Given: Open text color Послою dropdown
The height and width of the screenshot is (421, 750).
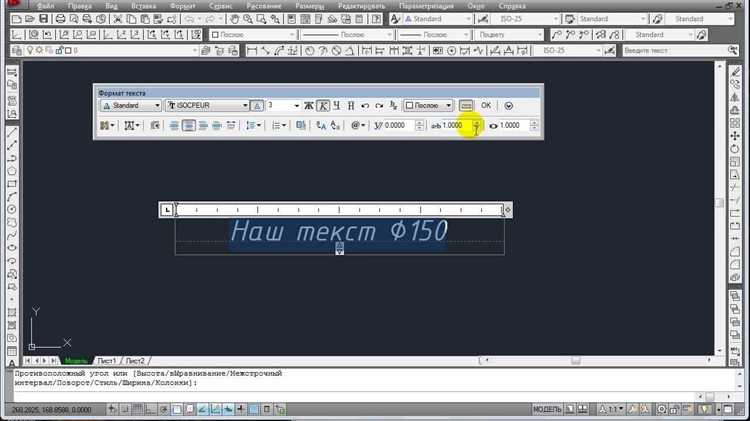Looking at the screenshot, I should pos(428,106).
